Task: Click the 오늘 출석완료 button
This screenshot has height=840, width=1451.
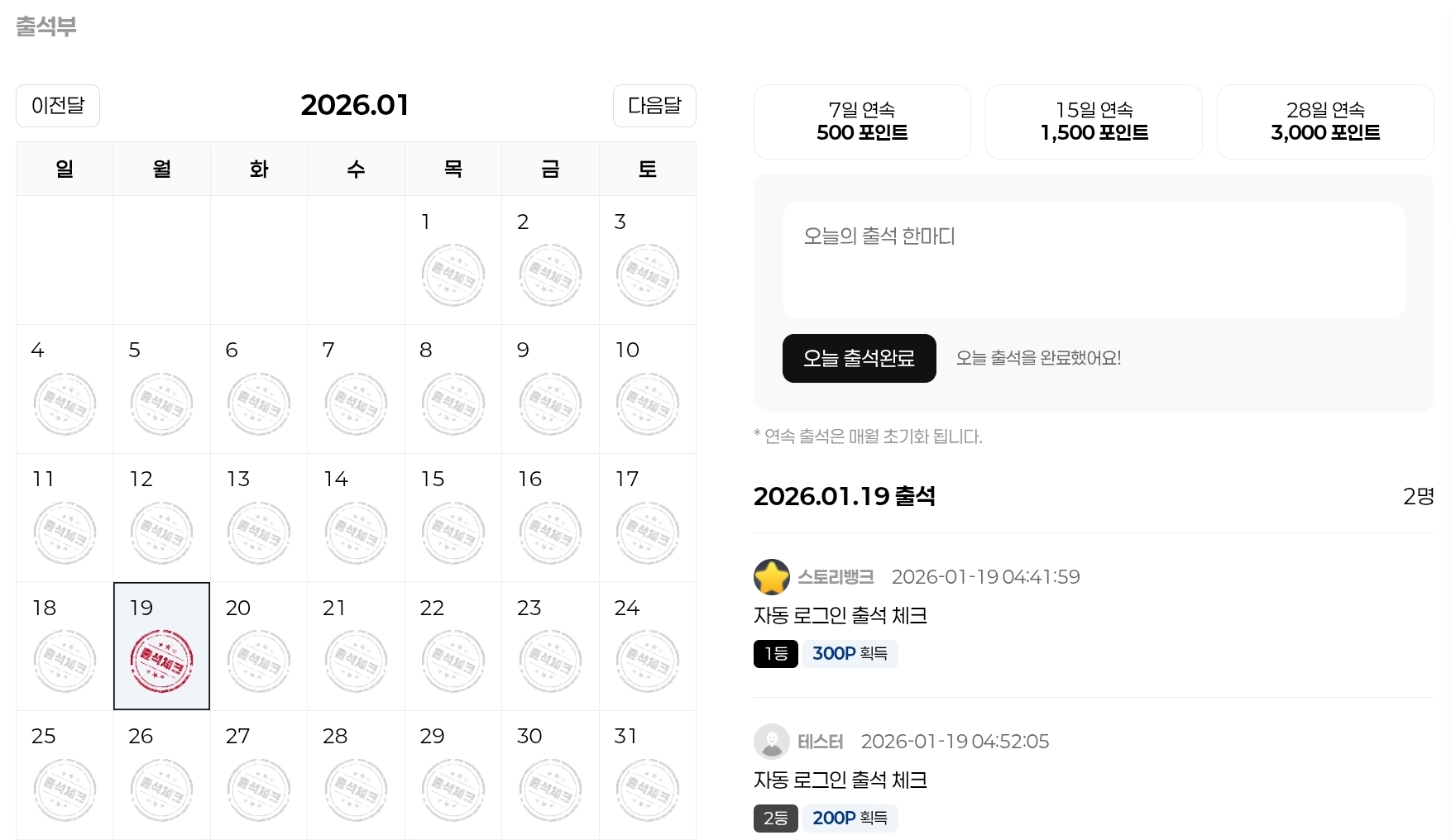Action: [859, 358]
